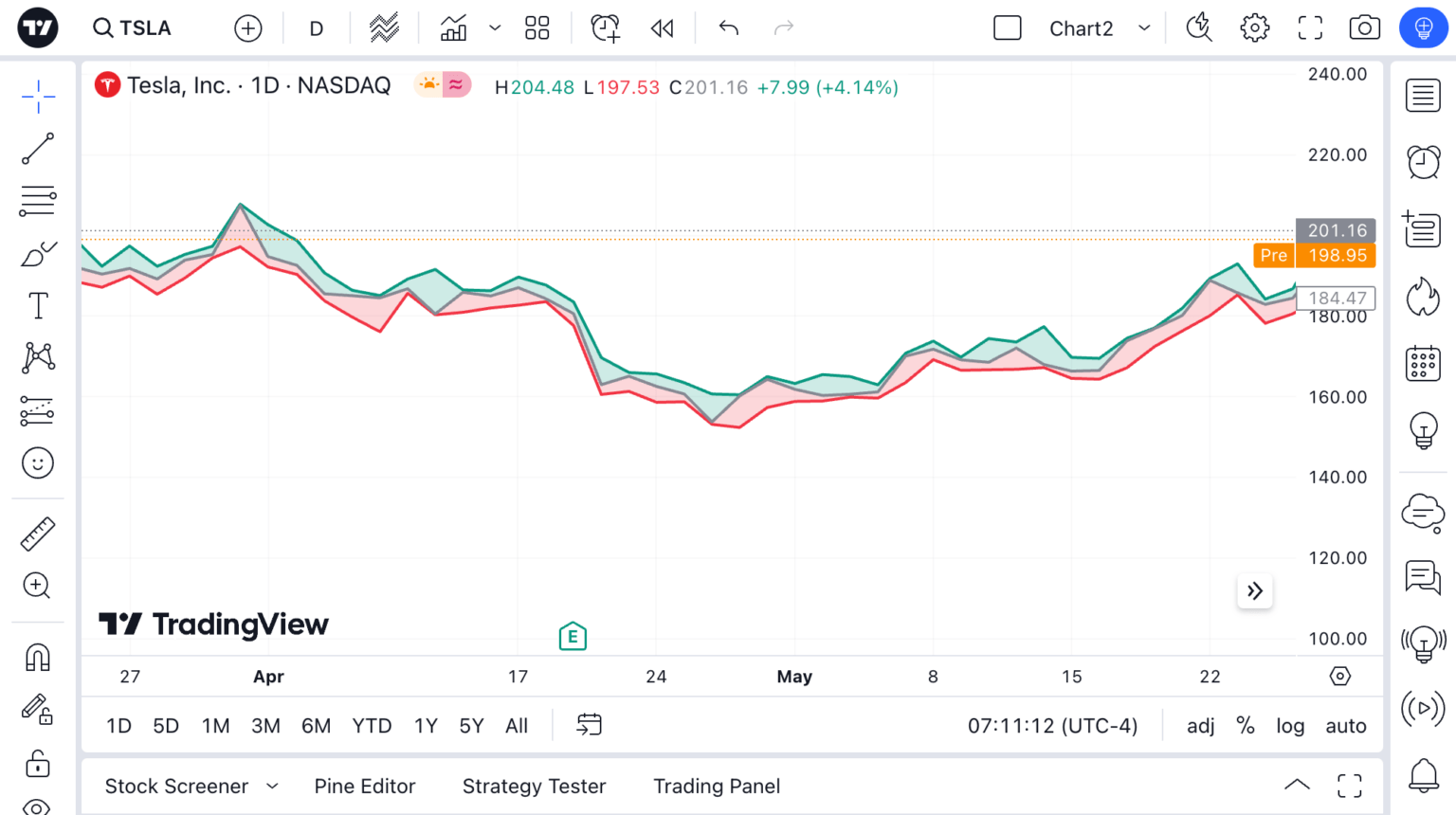Screen dimensions: 1456x815
Task: Open the Indicators dialog from the toolbar
Action: coord(453,27)
